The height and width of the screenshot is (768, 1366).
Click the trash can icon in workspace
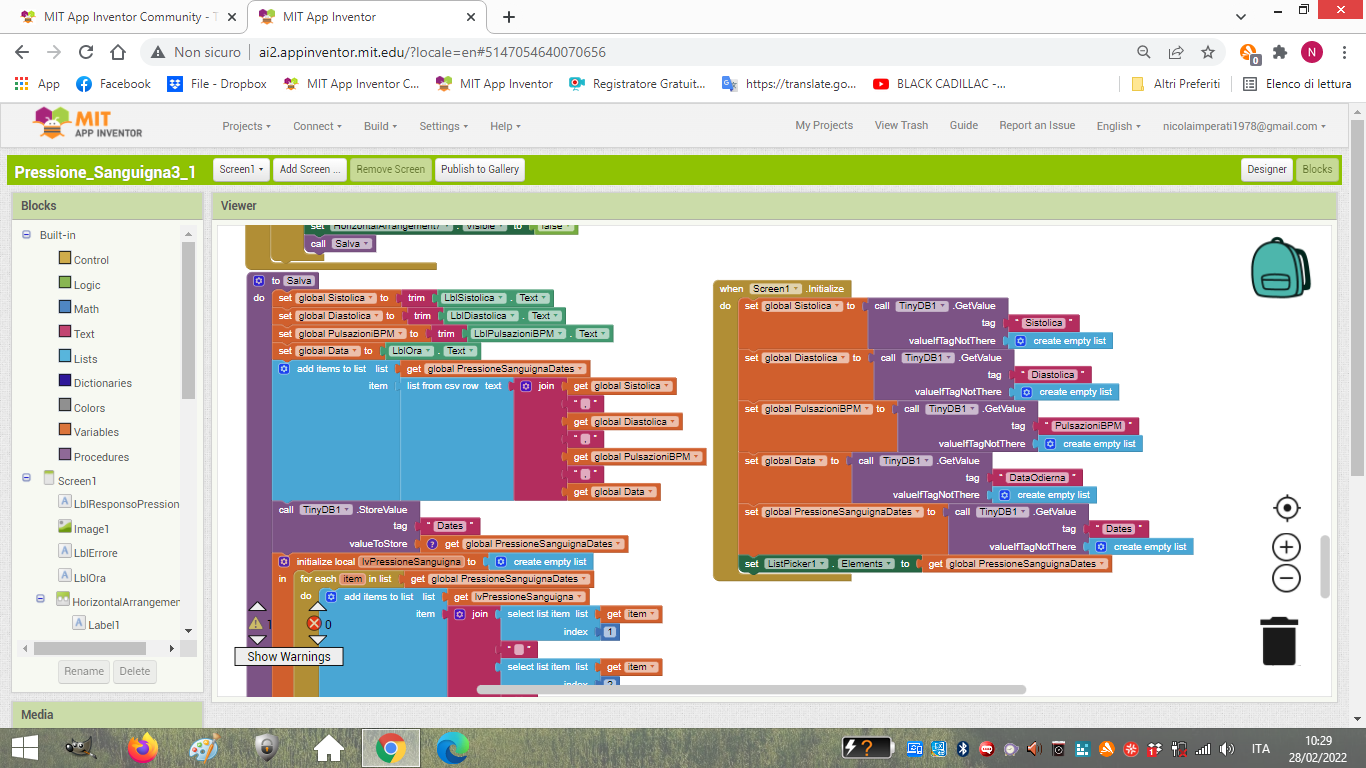[1279, 640]
